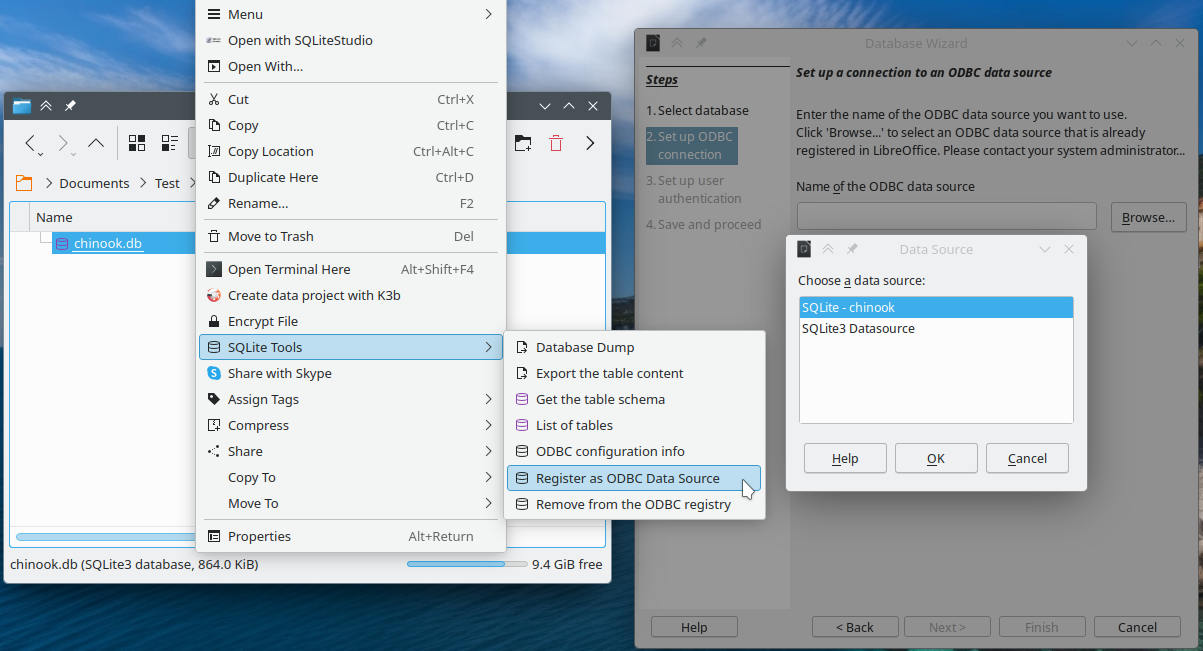Image resolution: width=1203 pixels, height=651 pixels.
Task: Click Cancel in Database Wizard
Action: pyautogui.click(x=1137, y=627)
